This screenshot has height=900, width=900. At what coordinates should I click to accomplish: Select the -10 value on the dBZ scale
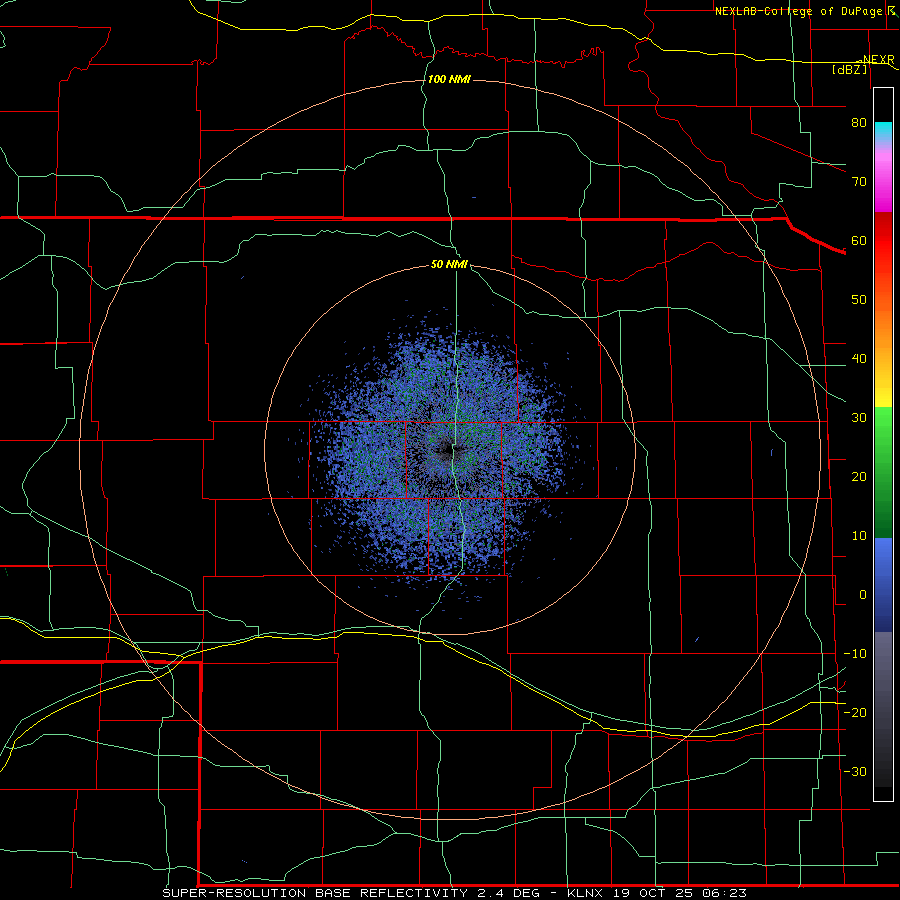point(855,654)
